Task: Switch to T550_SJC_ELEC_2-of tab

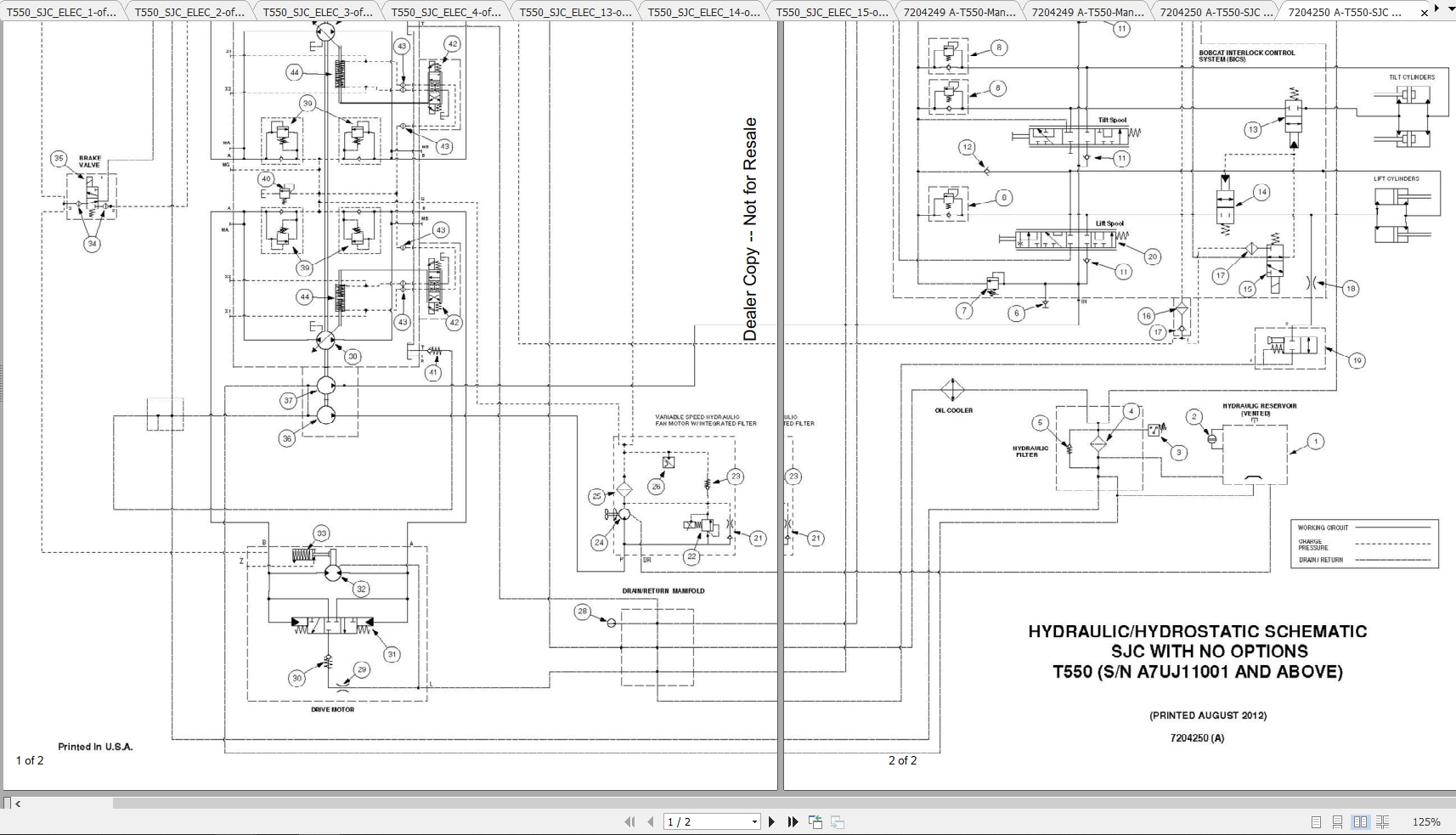Action: click(x=189, y=12)
